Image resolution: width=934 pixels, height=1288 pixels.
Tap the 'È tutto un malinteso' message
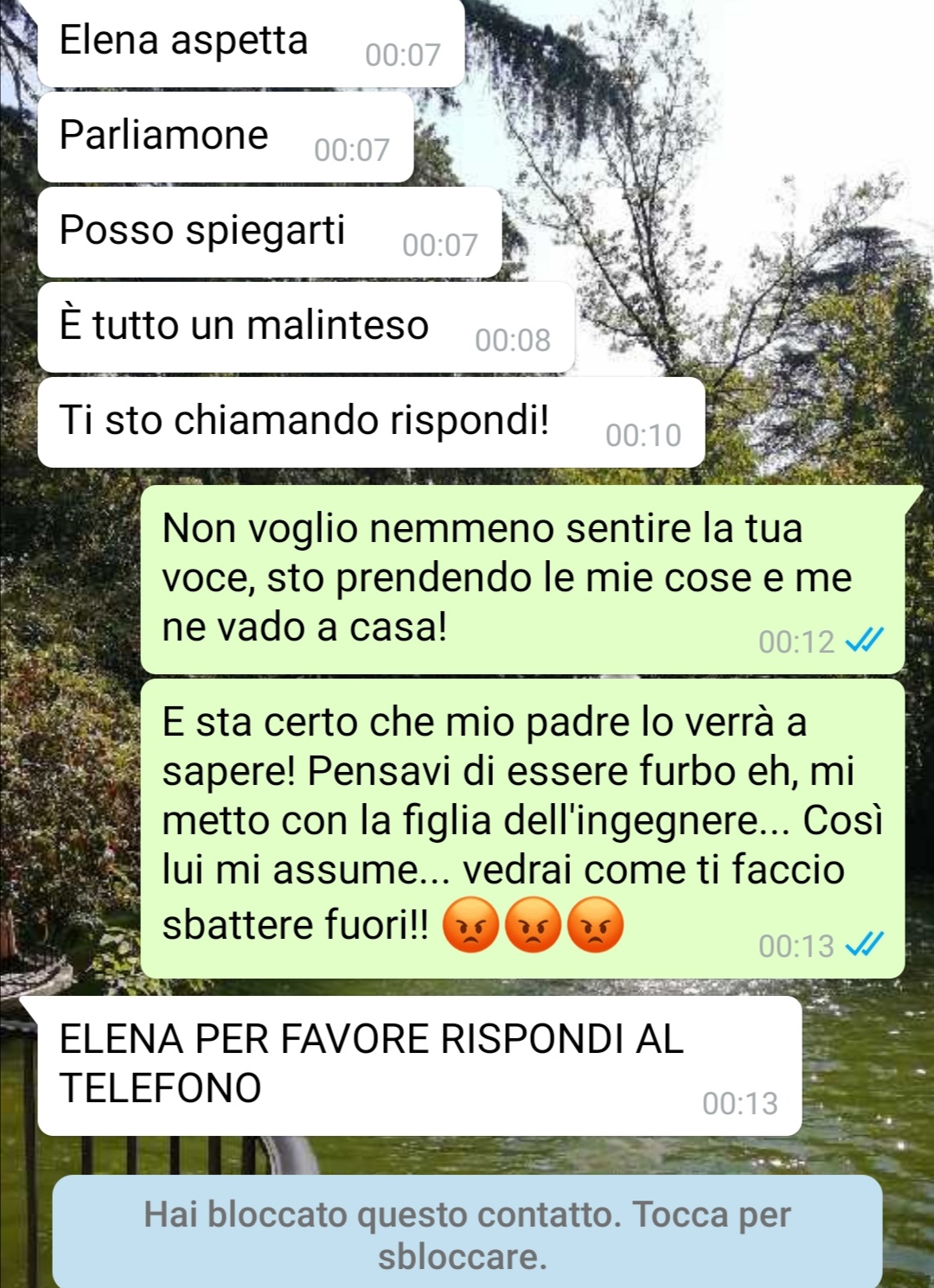click(x=306, y=327)
